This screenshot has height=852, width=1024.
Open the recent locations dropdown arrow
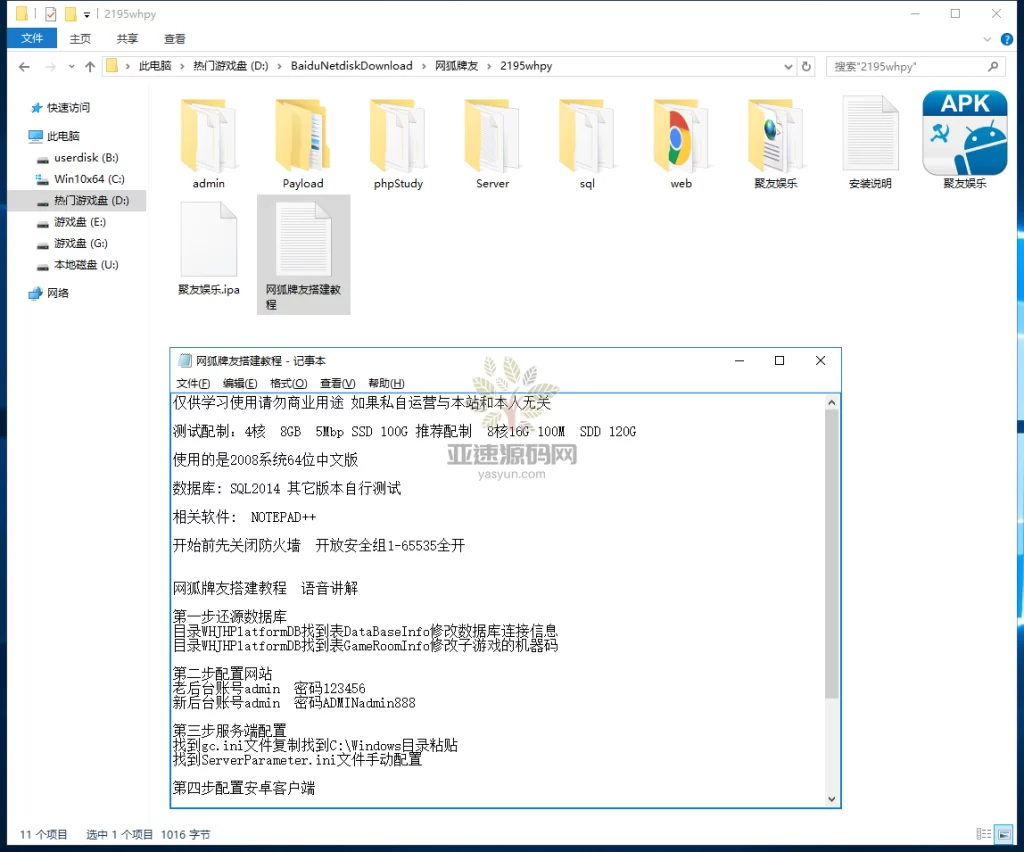pos(72,67)
